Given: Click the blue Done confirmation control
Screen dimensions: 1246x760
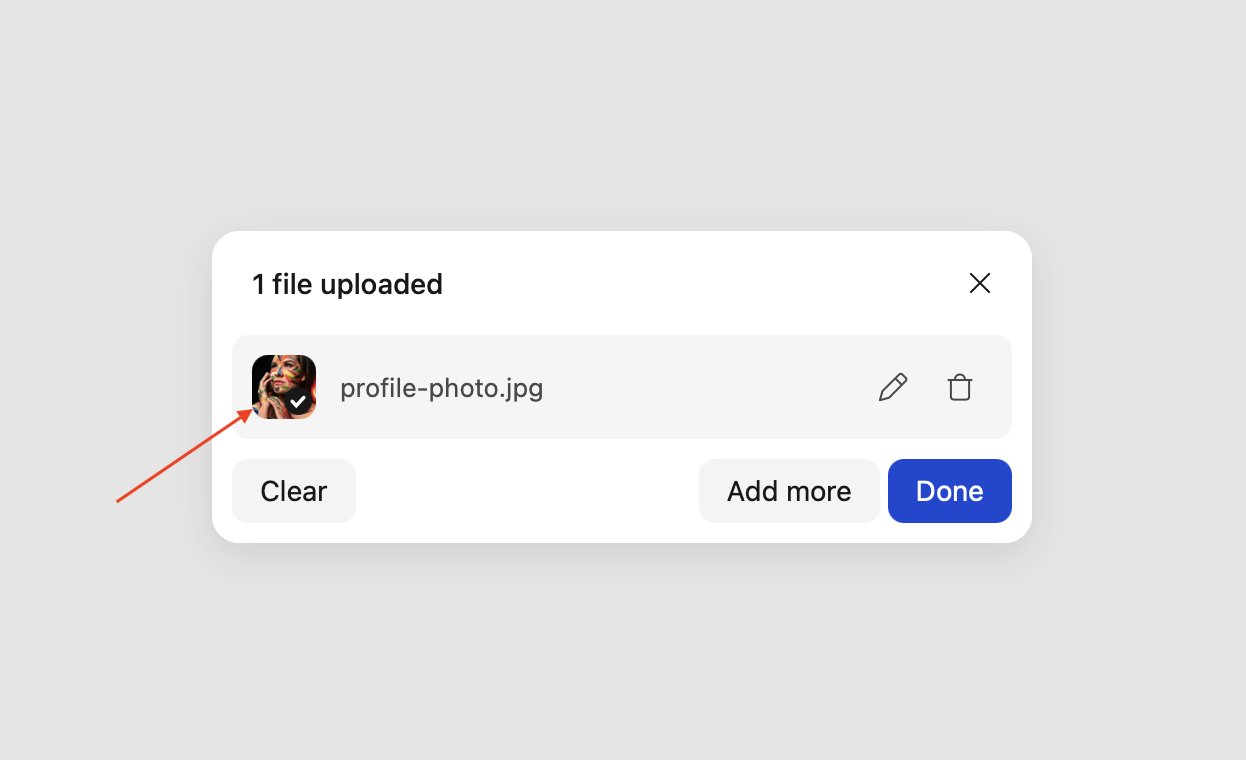Looking at the screenshot, I should (949, 491).
